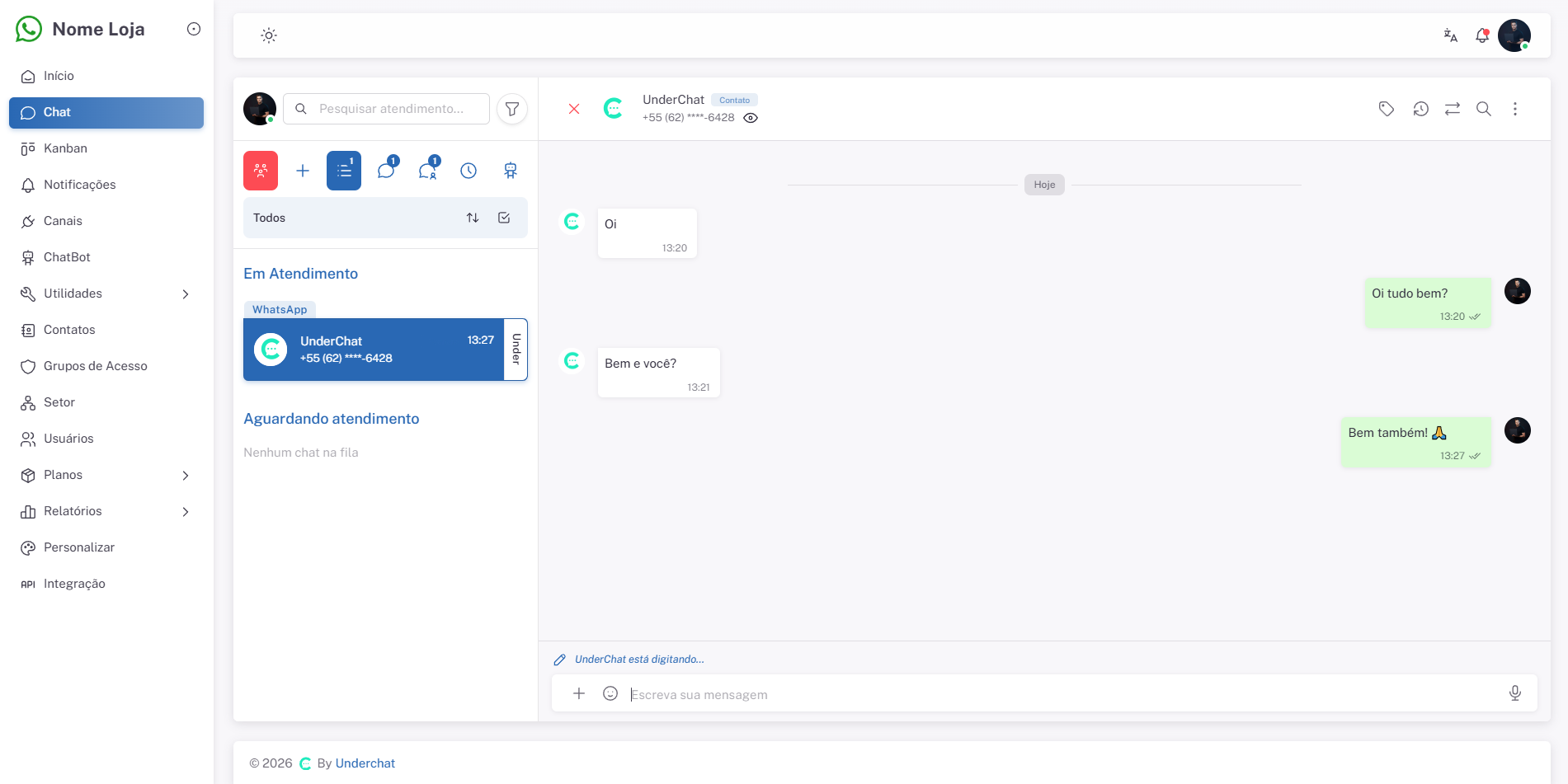Image resolution: width=1568 pixels, height=784 pixels.
Task: Click the Aguardando atendimento section heading
Action: (332, 419)
